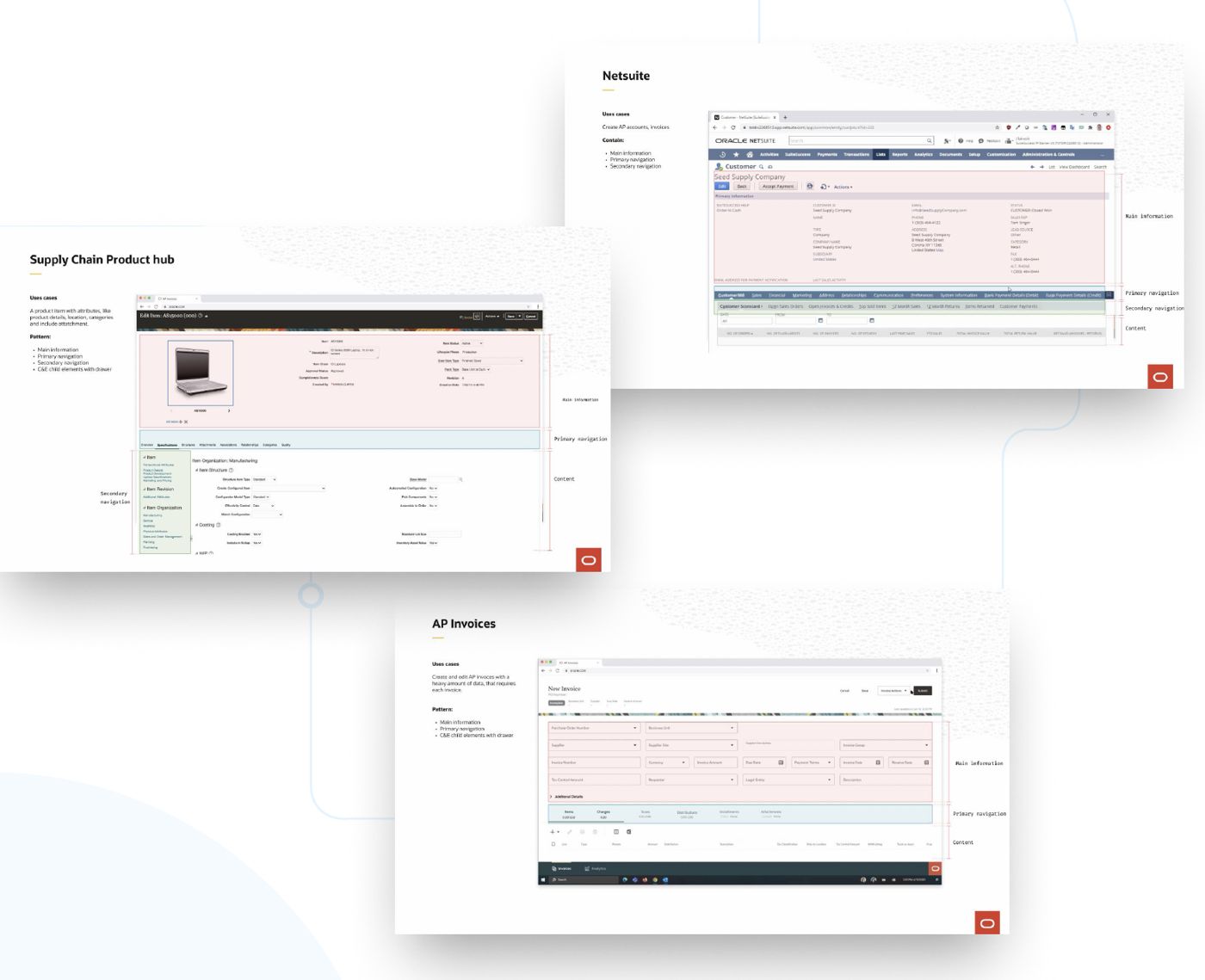The image size is (1205, 980).
Task: Click the subtab layout icon right of NetSuite tabs
Action: 1109,294
